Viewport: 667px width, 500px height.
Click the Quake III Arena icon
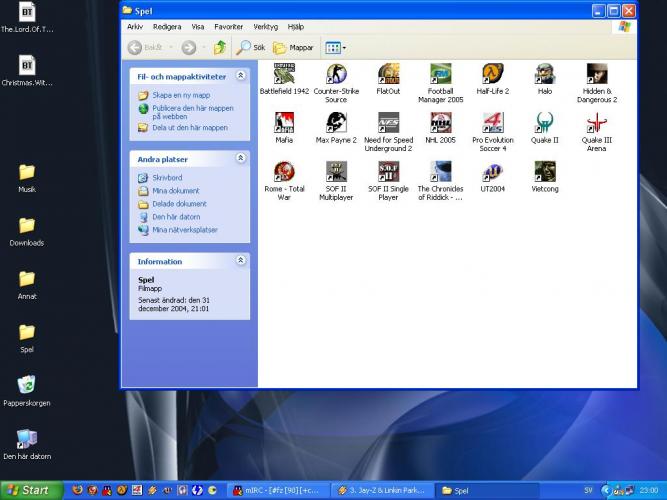click(597, 122)
